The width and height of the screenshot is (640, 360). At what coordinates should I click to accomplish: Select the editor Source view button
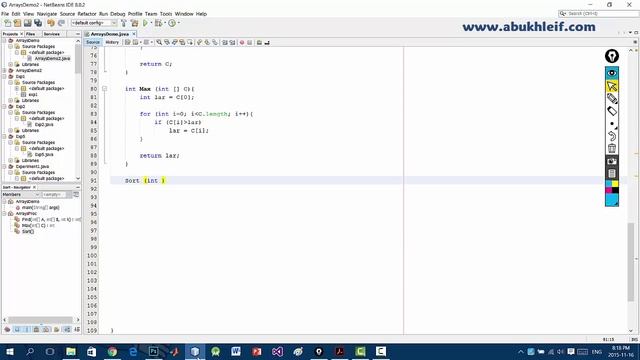click(93, 42)
